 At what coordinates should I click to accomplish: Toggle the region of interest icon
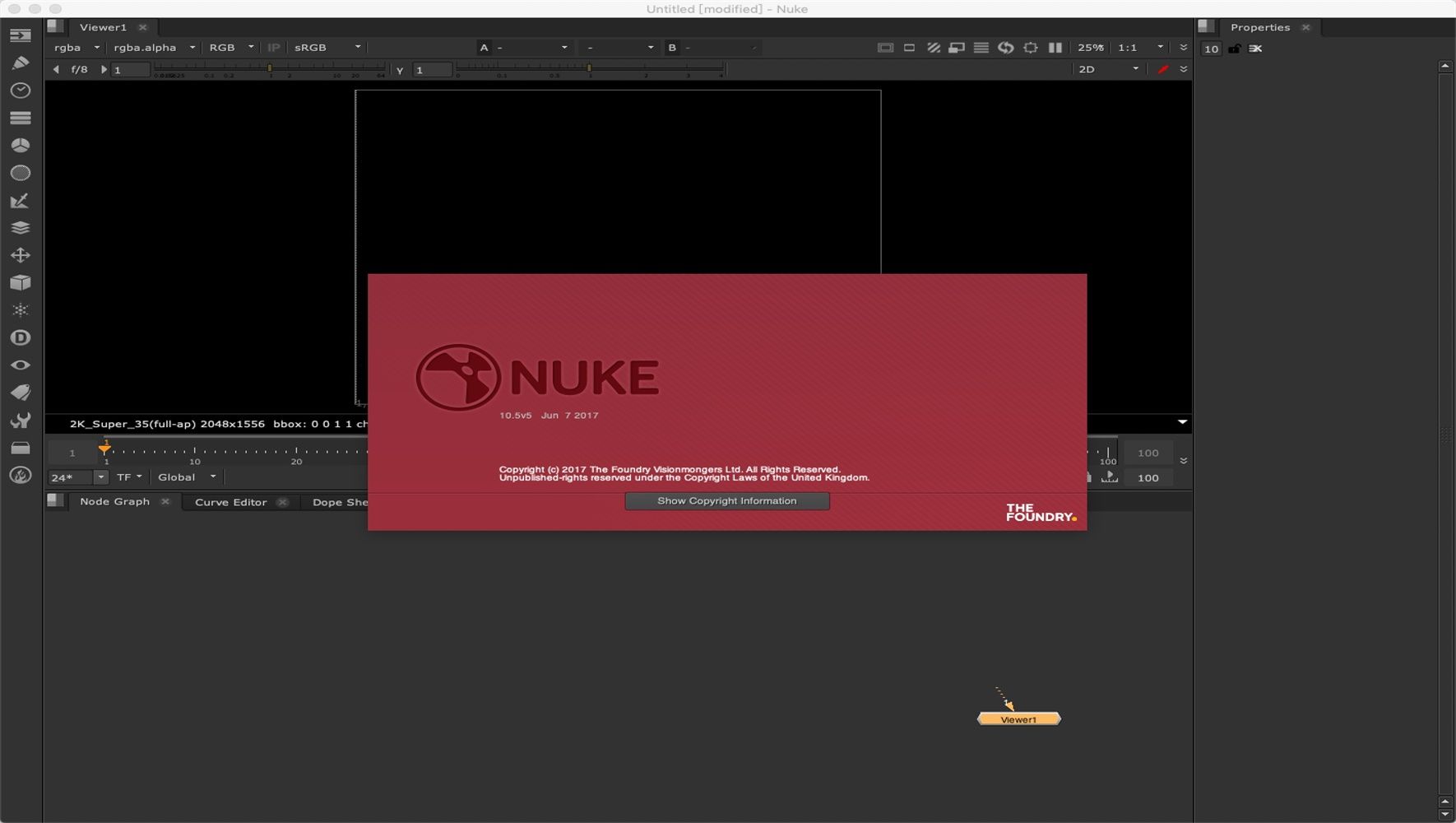(1030, 48)
